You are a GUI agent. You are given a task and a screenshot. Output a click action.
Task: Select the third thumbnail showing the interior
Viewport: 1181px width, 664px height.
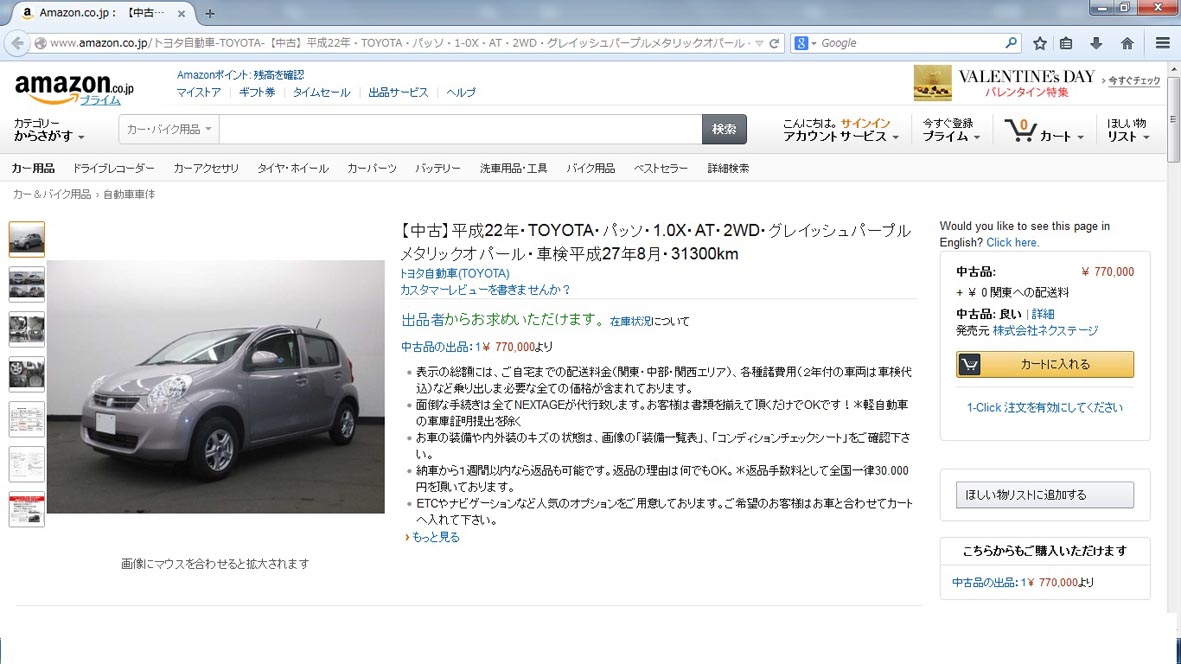(x=26, y=330)
